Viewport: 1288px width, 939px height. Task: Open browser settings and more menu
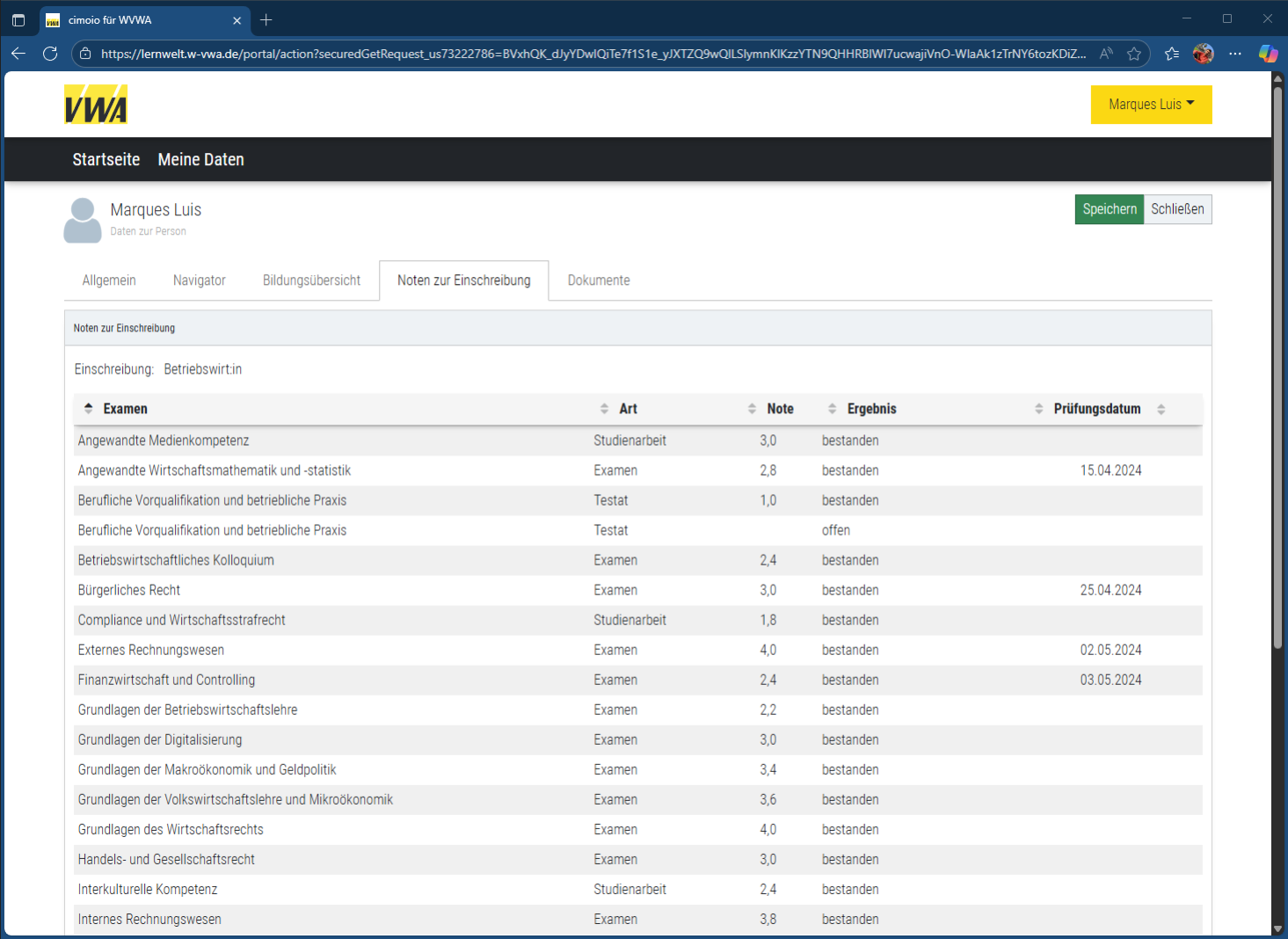[1235, 54]
